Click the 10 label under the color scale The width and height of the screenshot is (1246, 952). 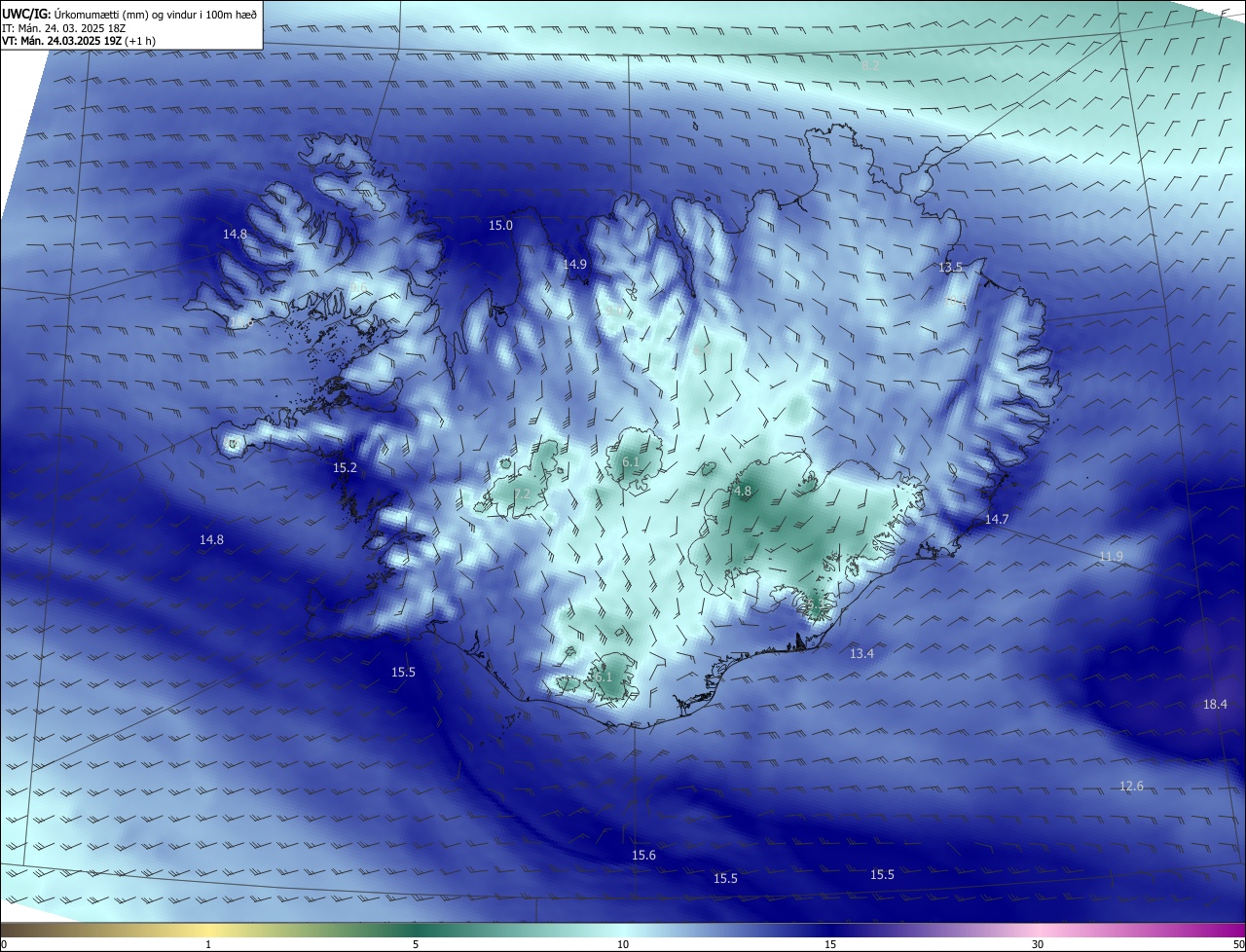click(623, 944)
